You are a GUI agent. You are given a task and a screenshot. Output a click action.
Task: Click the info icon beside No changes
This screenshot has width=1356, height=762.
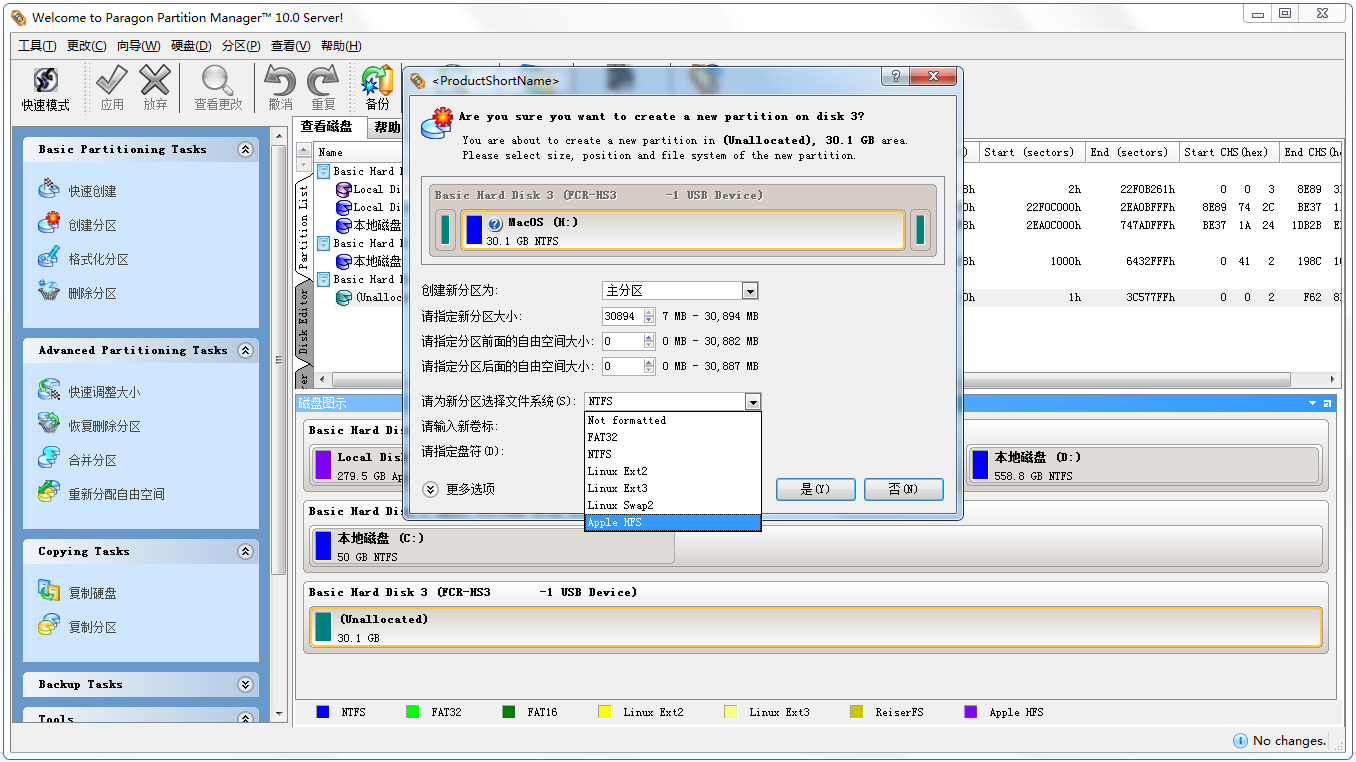coord(1240,741)
